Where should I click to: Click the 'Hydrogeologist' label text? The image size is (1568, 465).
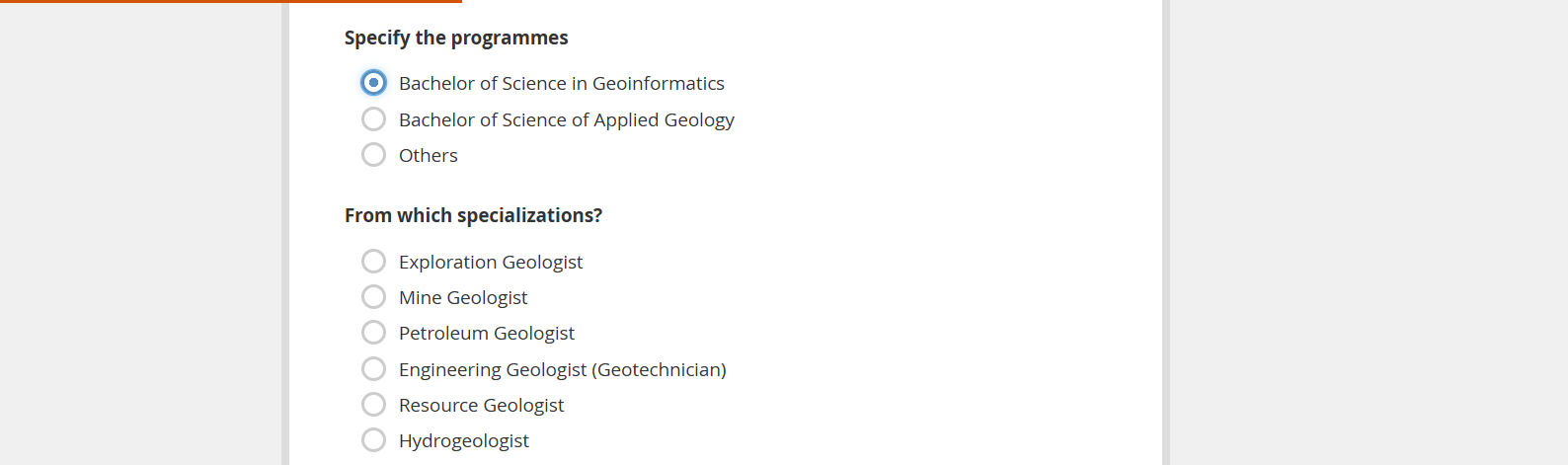click(x=463, y=441)
